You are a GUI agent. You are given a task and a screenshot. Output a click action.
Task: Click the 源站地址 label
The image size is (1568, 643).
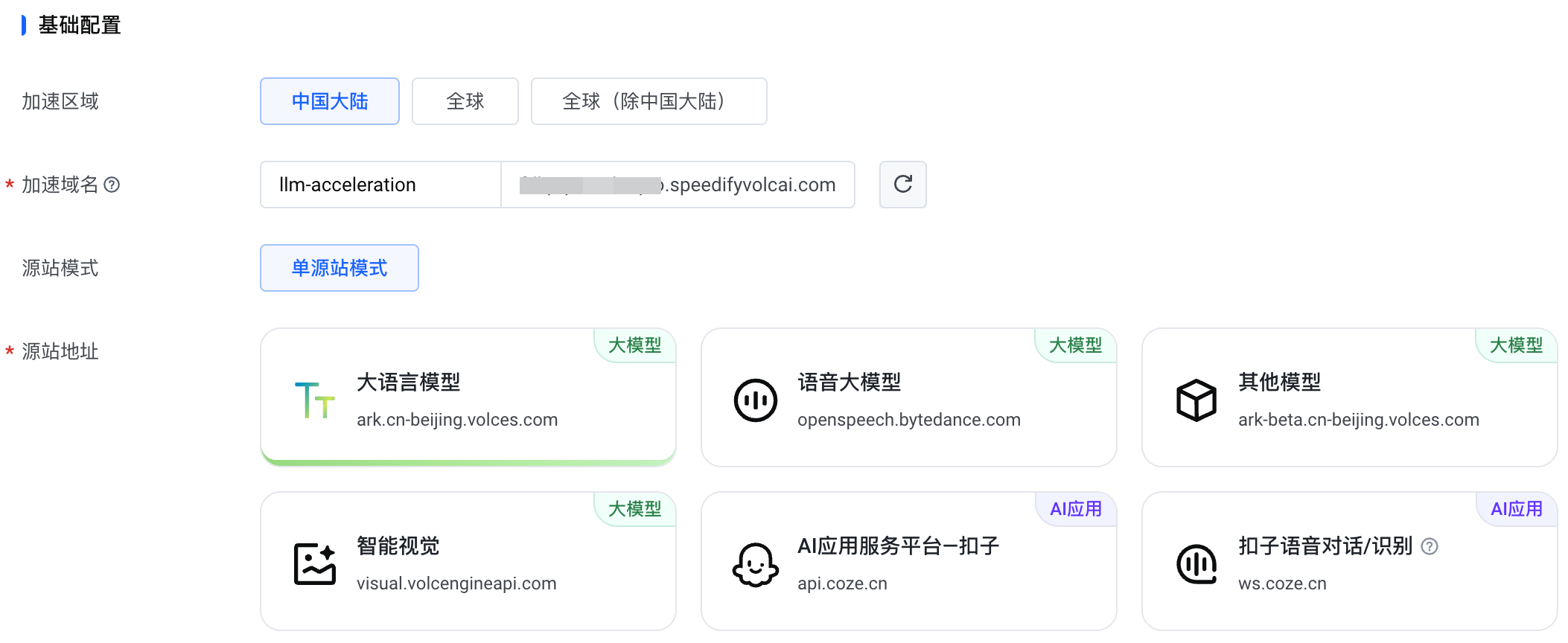pyautogui.click(x=60, y=351)
